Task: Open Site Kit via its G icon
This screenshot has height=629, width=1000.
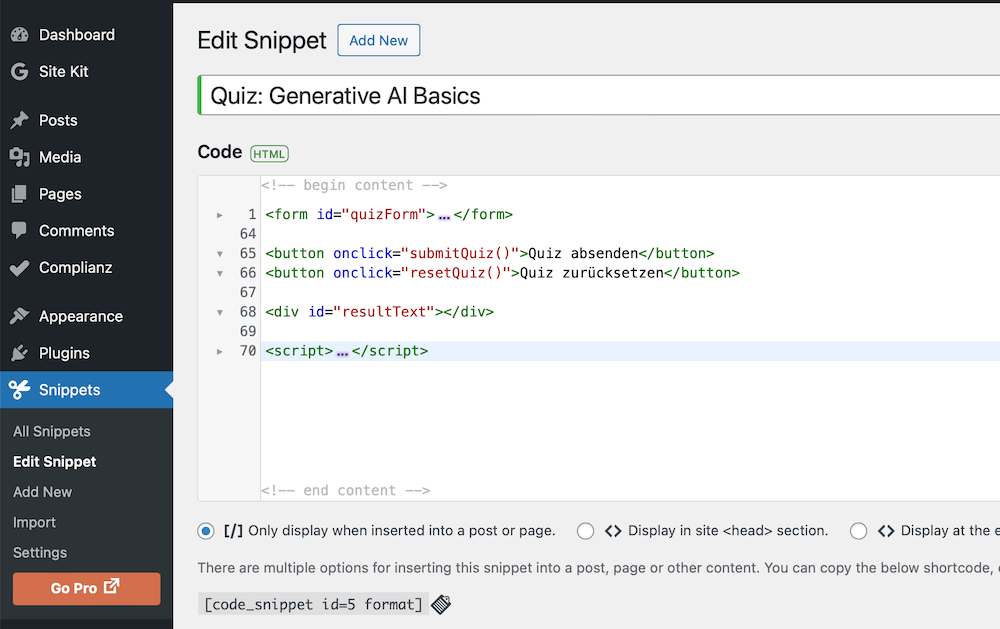Action: pyautogui.click(x=19, y=72)
